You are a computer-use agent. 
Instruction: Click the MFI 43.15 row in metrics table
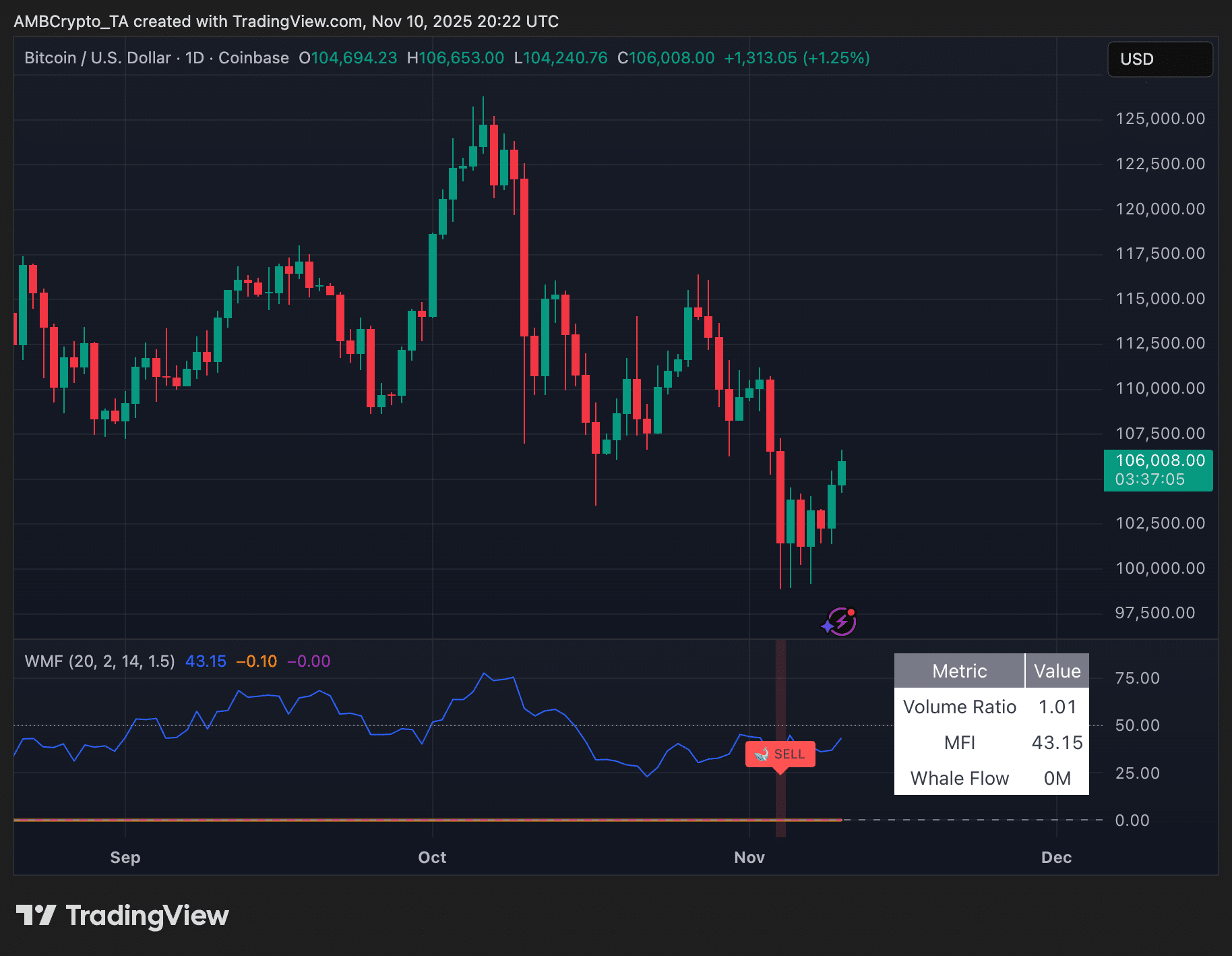pos(991,742)
